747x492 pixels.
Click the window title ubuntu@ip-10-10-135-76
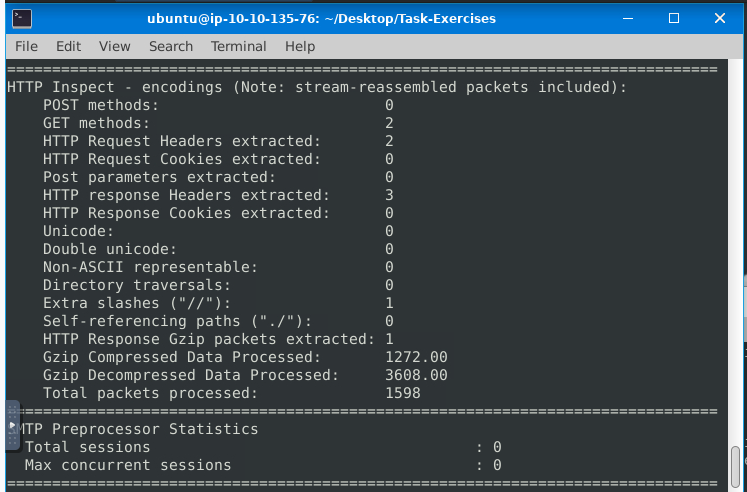[x=321, y=18]
